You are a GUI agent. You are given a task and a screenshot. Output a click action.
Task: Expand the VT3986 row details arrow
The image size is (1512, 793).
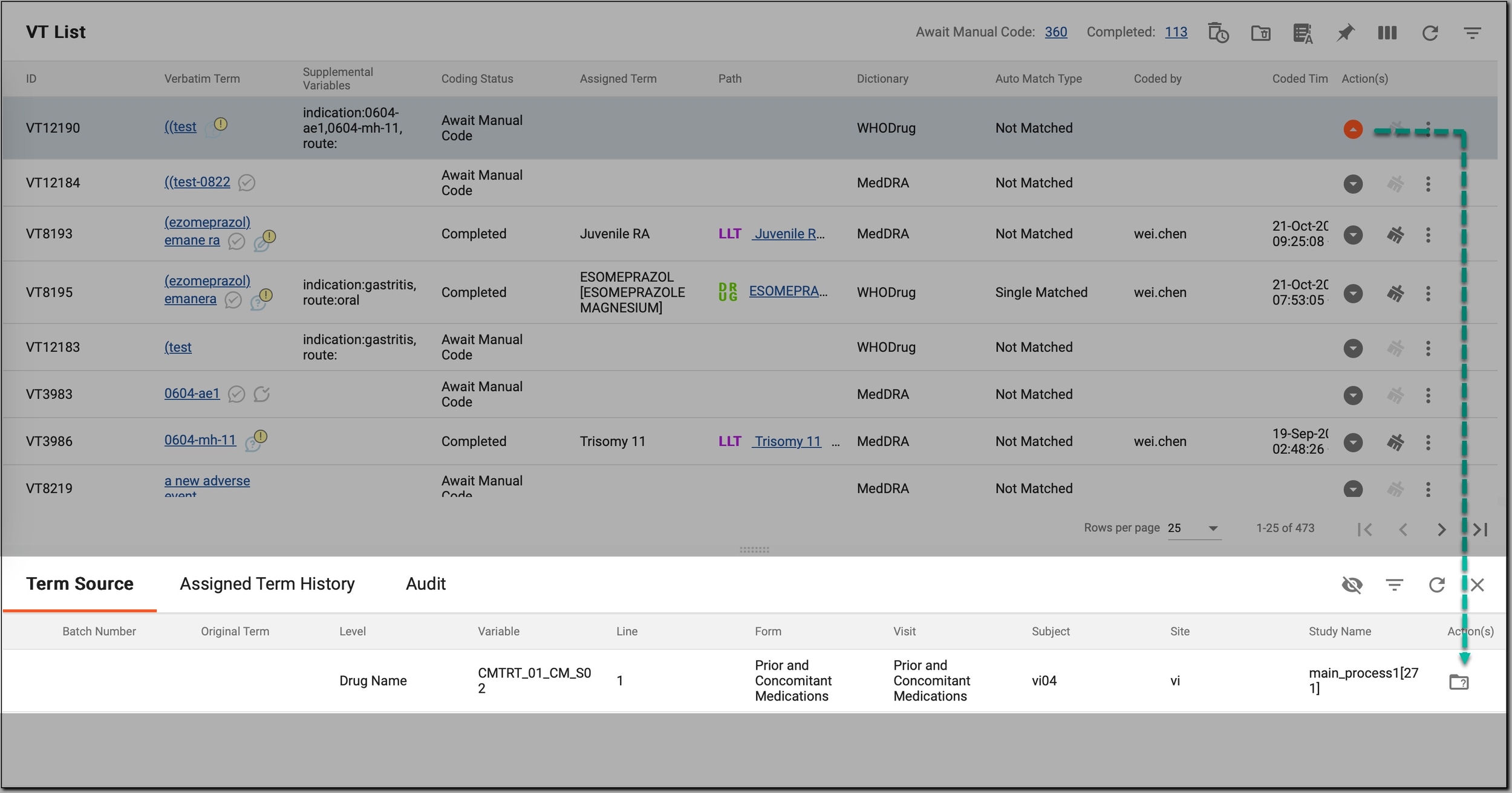[x=1353, y=442]
